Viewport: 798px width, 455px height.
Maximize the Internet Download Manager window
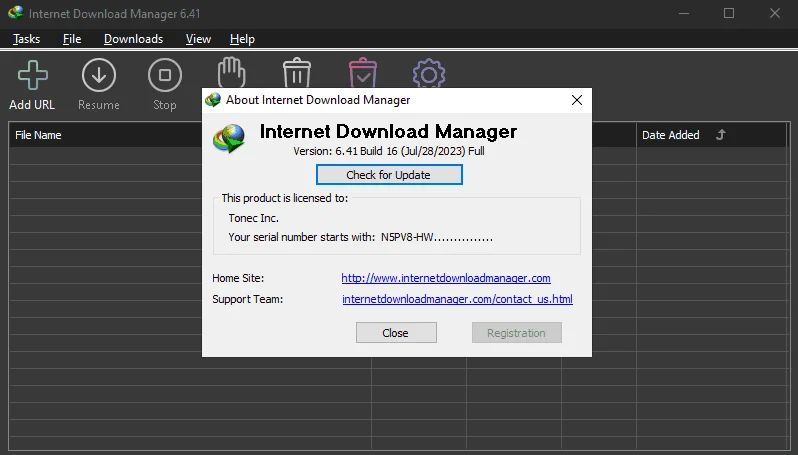(x=729, y=13)
